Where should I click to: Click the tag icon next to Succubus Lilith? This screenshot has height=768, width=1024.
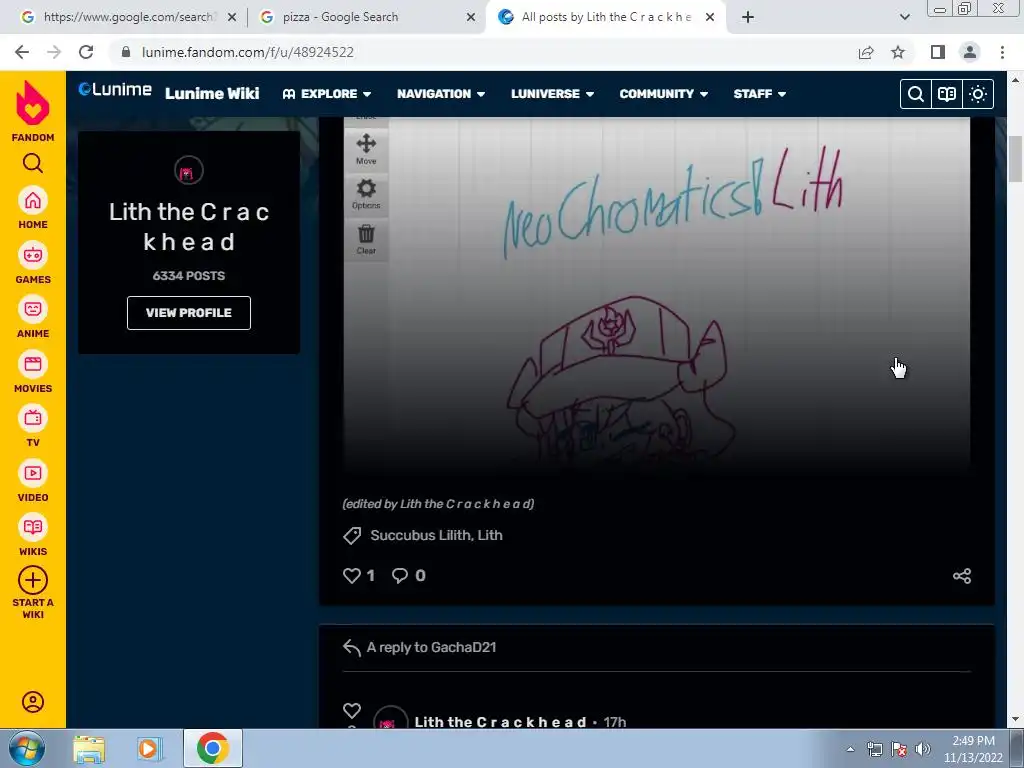352,536
